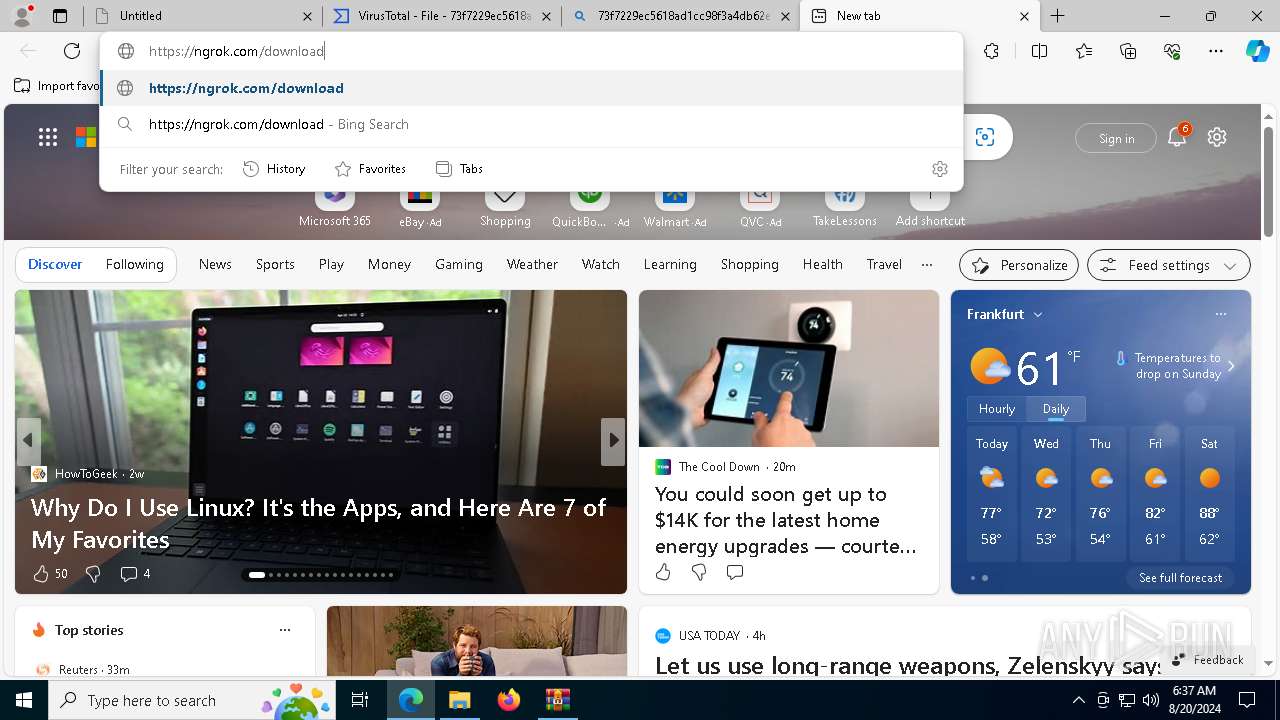1280x720 pixels.
Task: Open the weather card more options
Action: click(1221, 314)
